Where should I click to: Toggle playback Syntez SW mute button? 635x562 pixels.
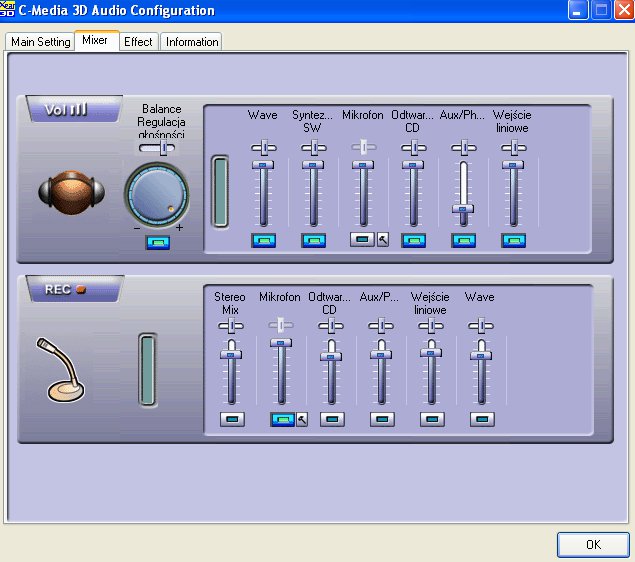[313, 240]
